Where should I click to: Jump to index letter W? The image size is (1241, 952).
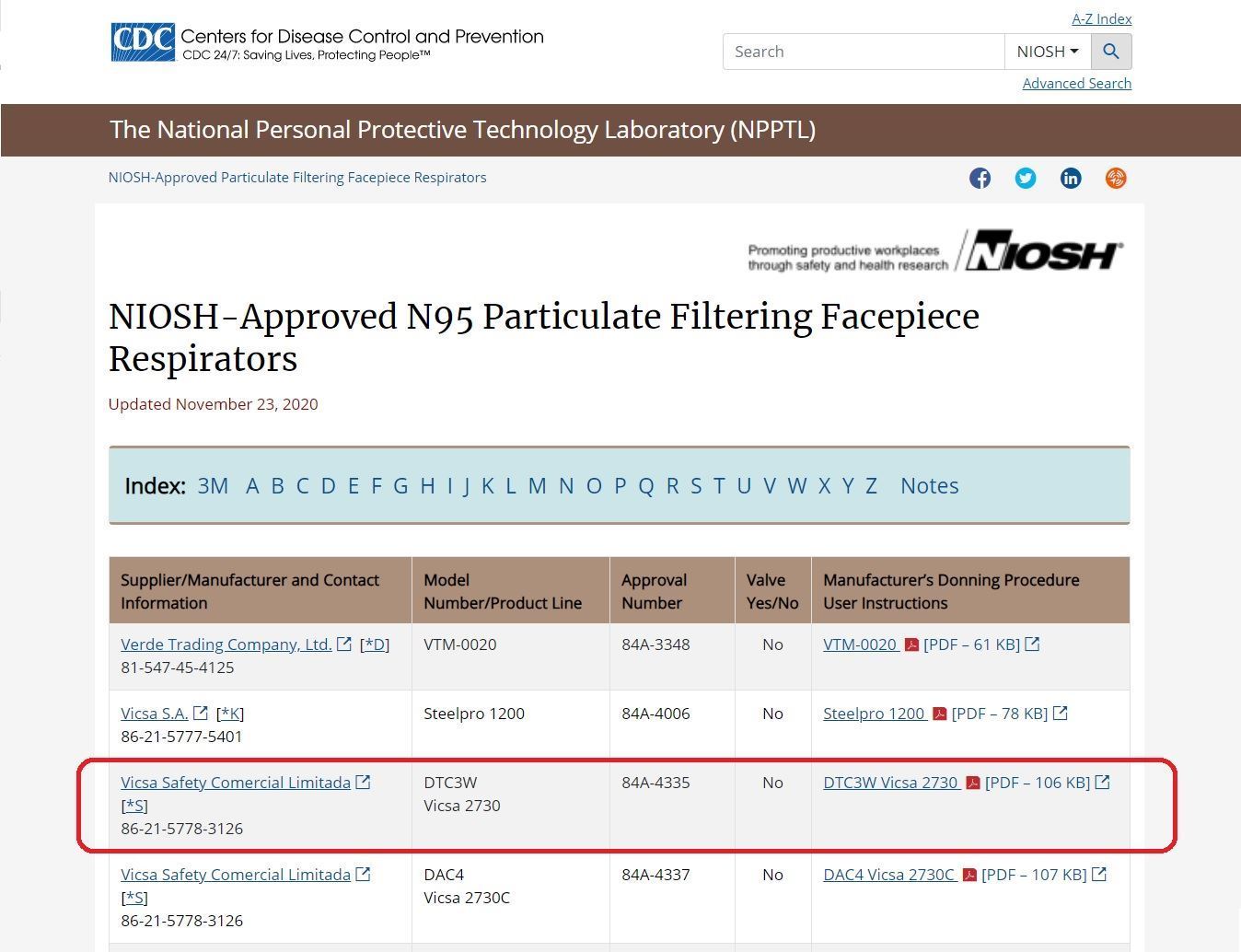click(797, 486)
